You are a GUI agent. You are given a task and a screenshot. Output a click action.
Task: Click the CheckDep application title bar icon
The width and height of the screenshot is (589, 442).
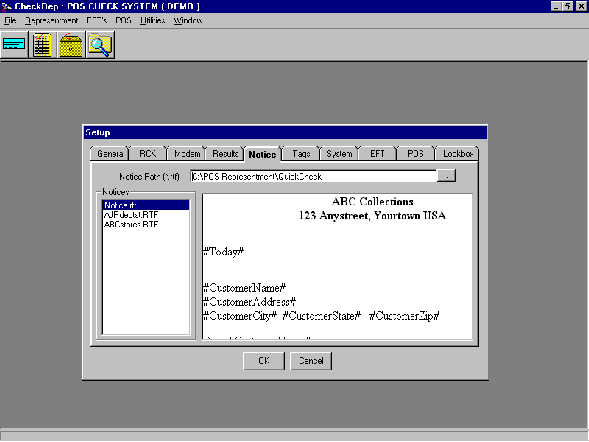6,6
